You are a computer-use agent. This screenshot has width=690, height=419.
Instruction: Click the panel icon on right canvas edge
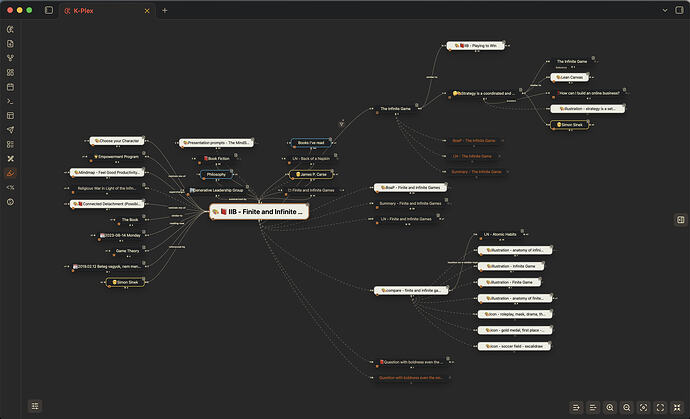(x=681, y=220)
